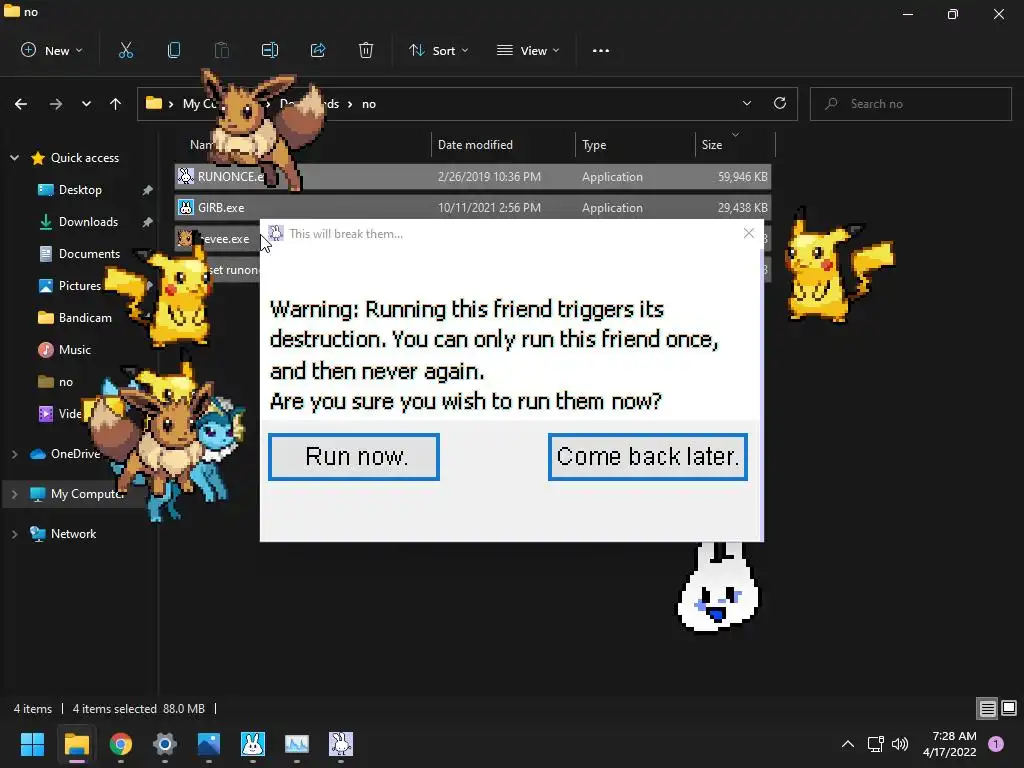This screenshot has width=1024, height=768.
Task: Select the GIRB.exe file
Action: point(473,208)
